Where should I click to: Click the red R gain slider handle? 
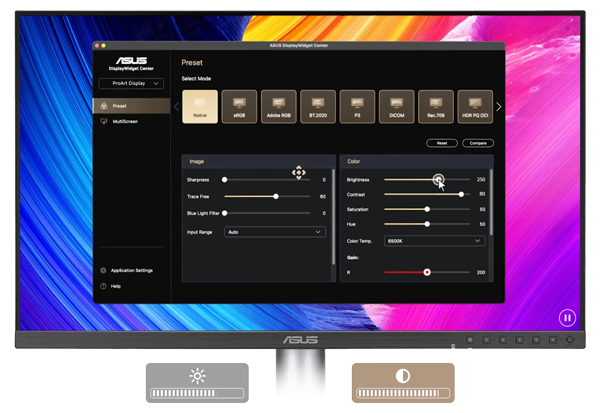click(427, 272)
